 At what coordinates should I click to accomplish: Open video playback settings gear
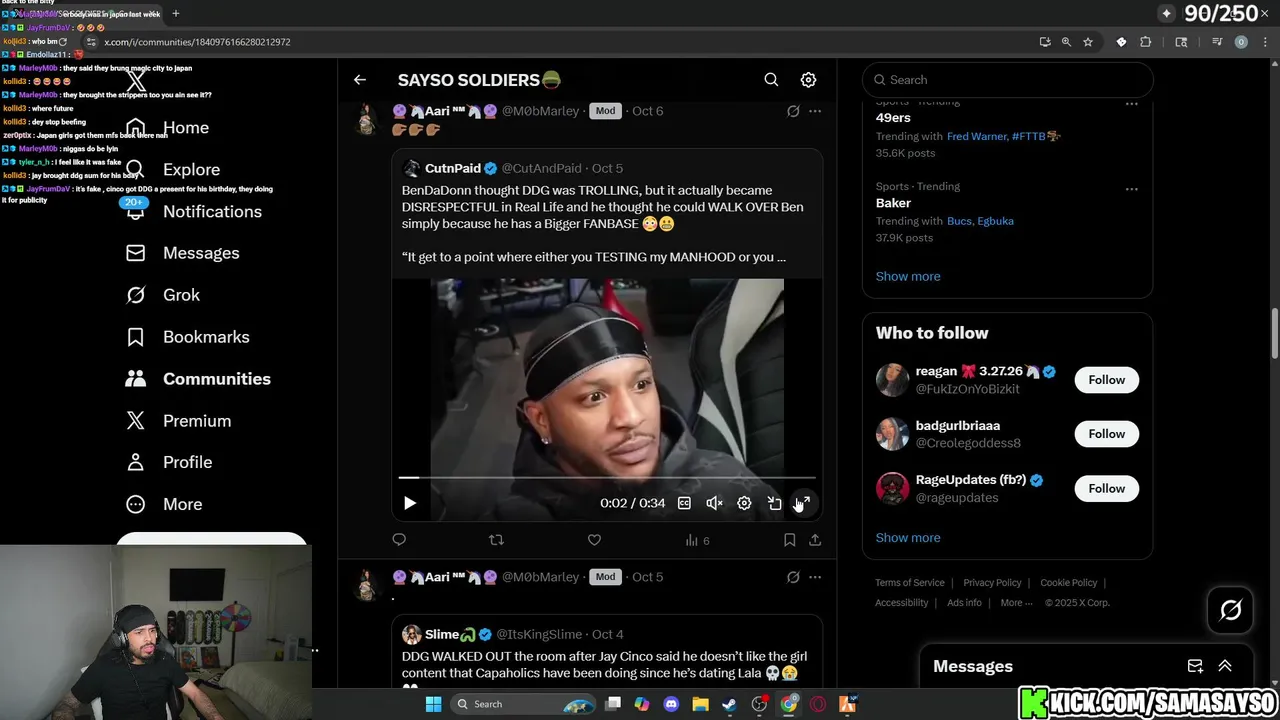744,503
